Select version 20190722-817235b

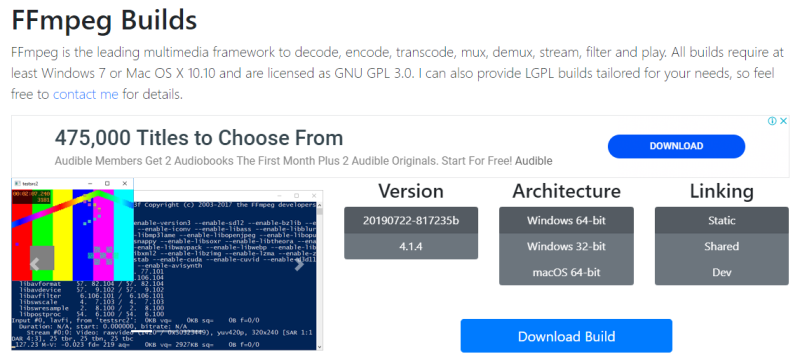coord(411,220)
